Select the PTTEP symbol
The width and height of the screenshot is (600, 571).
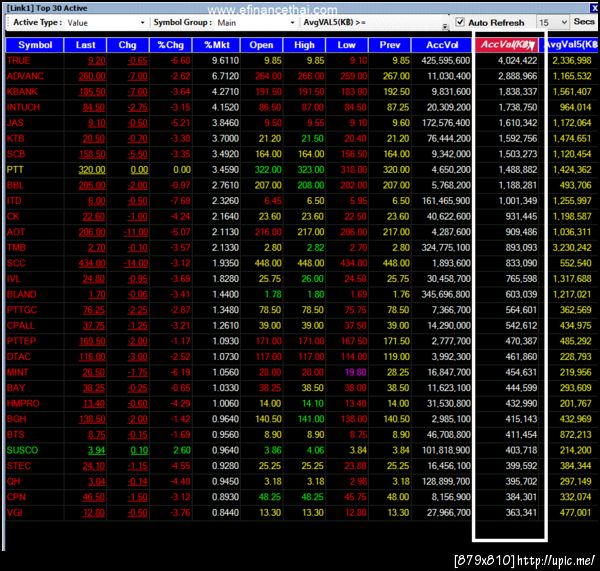click(21, 341)
